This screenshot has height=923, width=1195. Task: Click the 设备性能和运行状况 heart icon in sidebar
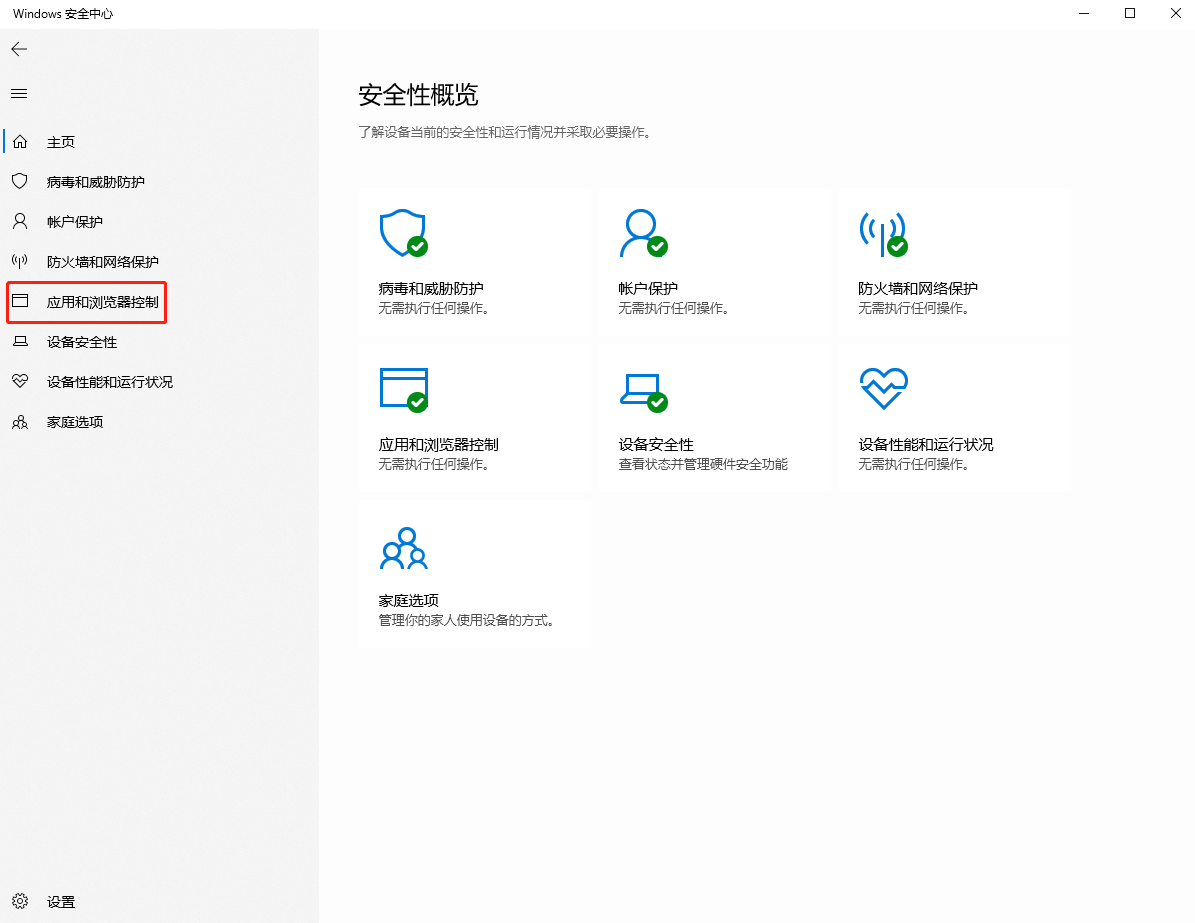(x=20, y=381)
